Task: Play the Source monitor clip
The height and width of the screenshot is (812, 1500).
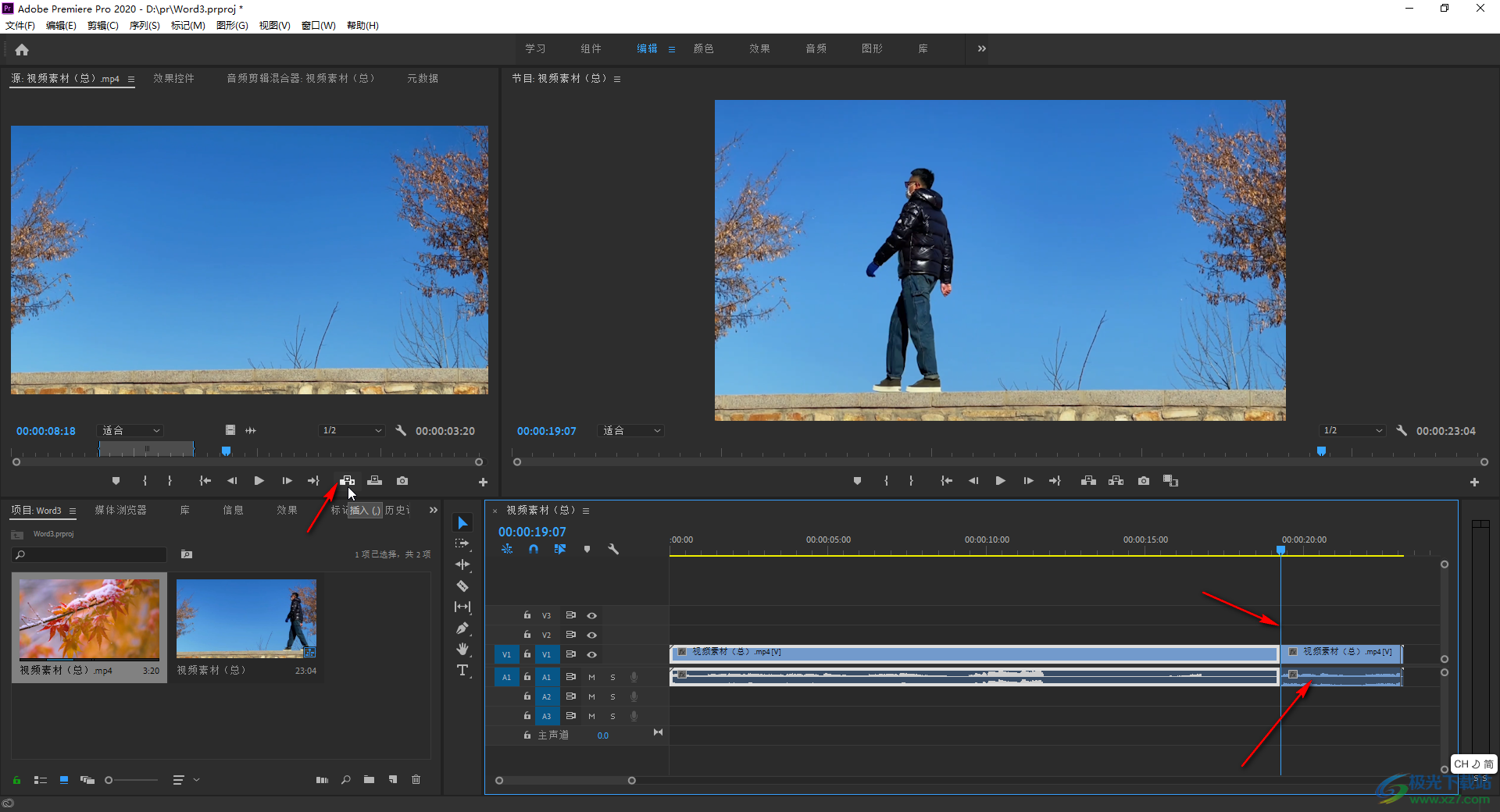Action: point(259,481)
